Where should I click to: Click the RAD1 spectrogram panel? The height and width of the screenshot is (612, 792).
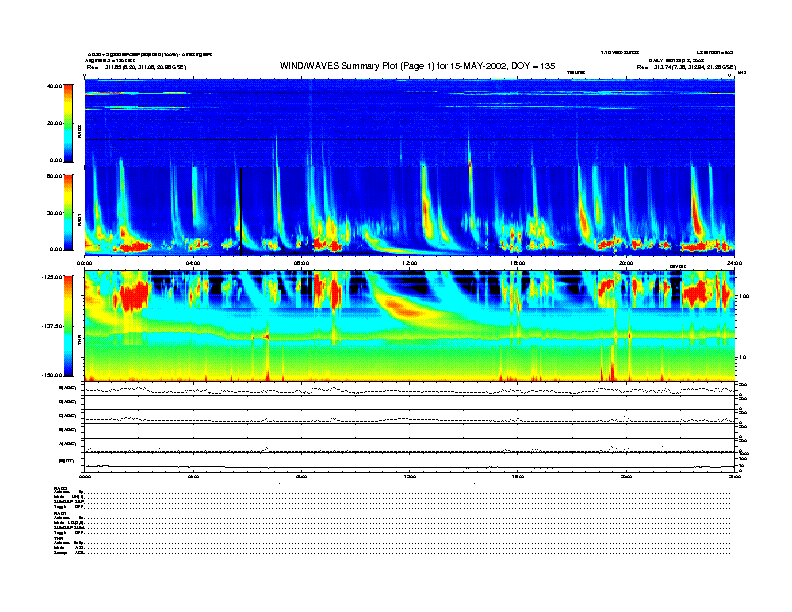410,211
